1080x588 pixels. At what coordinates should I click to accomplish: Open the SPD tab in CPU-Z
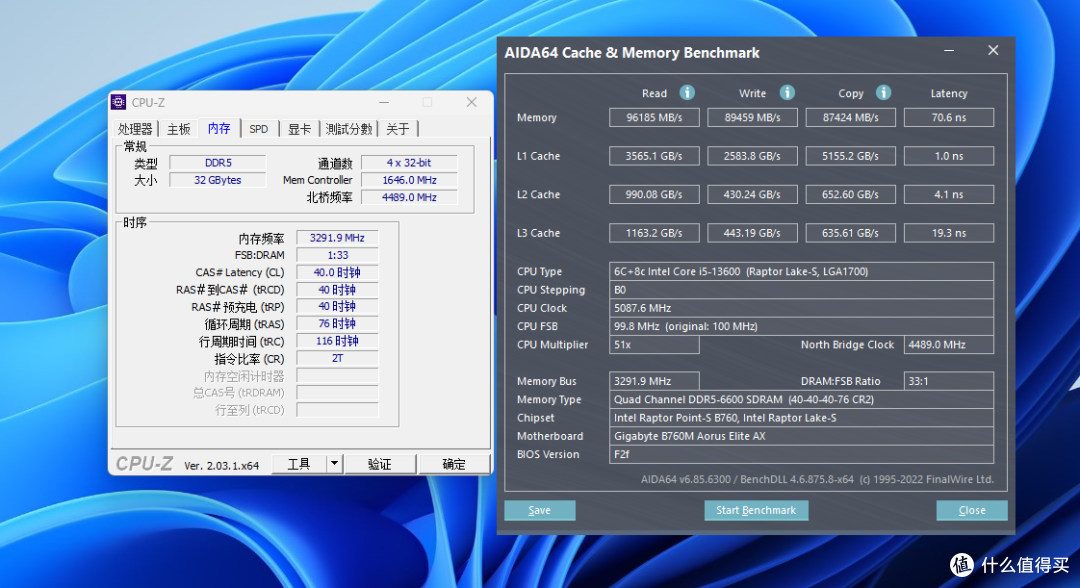259,129
